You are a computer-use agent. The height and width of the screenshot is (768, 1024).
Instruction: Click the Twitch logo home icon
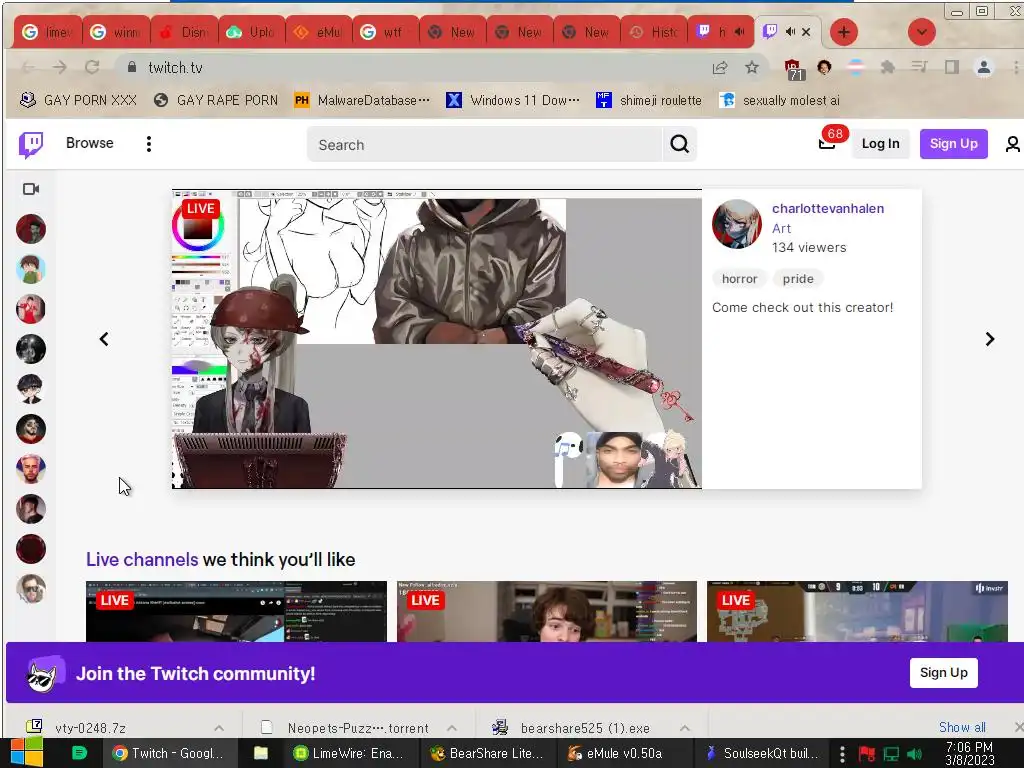coord(31,144)
